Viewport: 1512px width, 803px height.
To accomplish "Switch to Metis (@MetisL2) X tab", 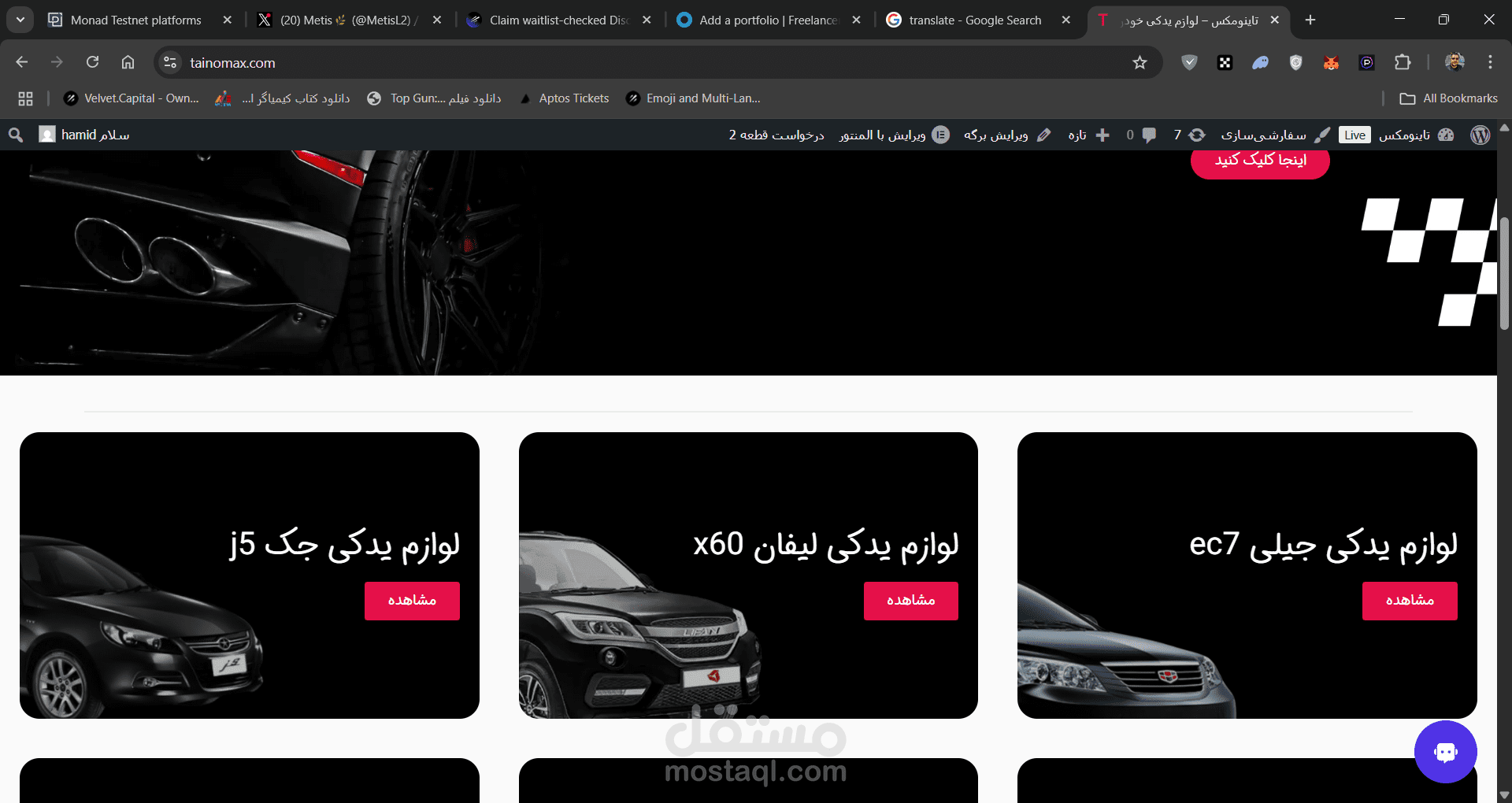I will pyautogui.click(x=348, y=20).
